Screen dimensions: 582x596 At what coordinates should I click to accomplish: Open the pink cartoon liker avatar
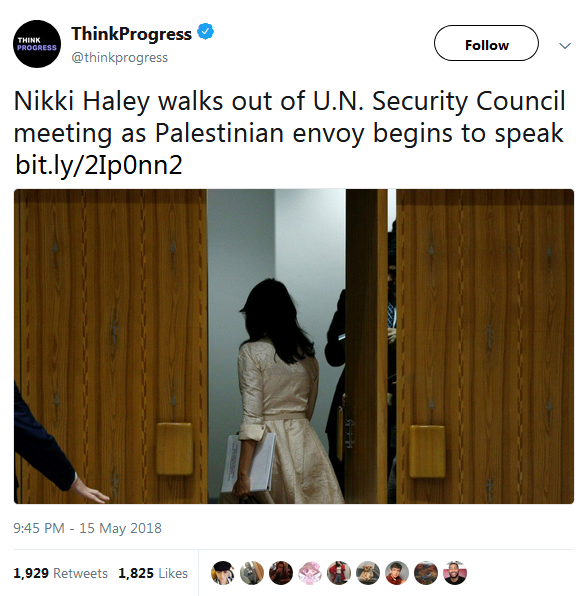coord(310,572)
